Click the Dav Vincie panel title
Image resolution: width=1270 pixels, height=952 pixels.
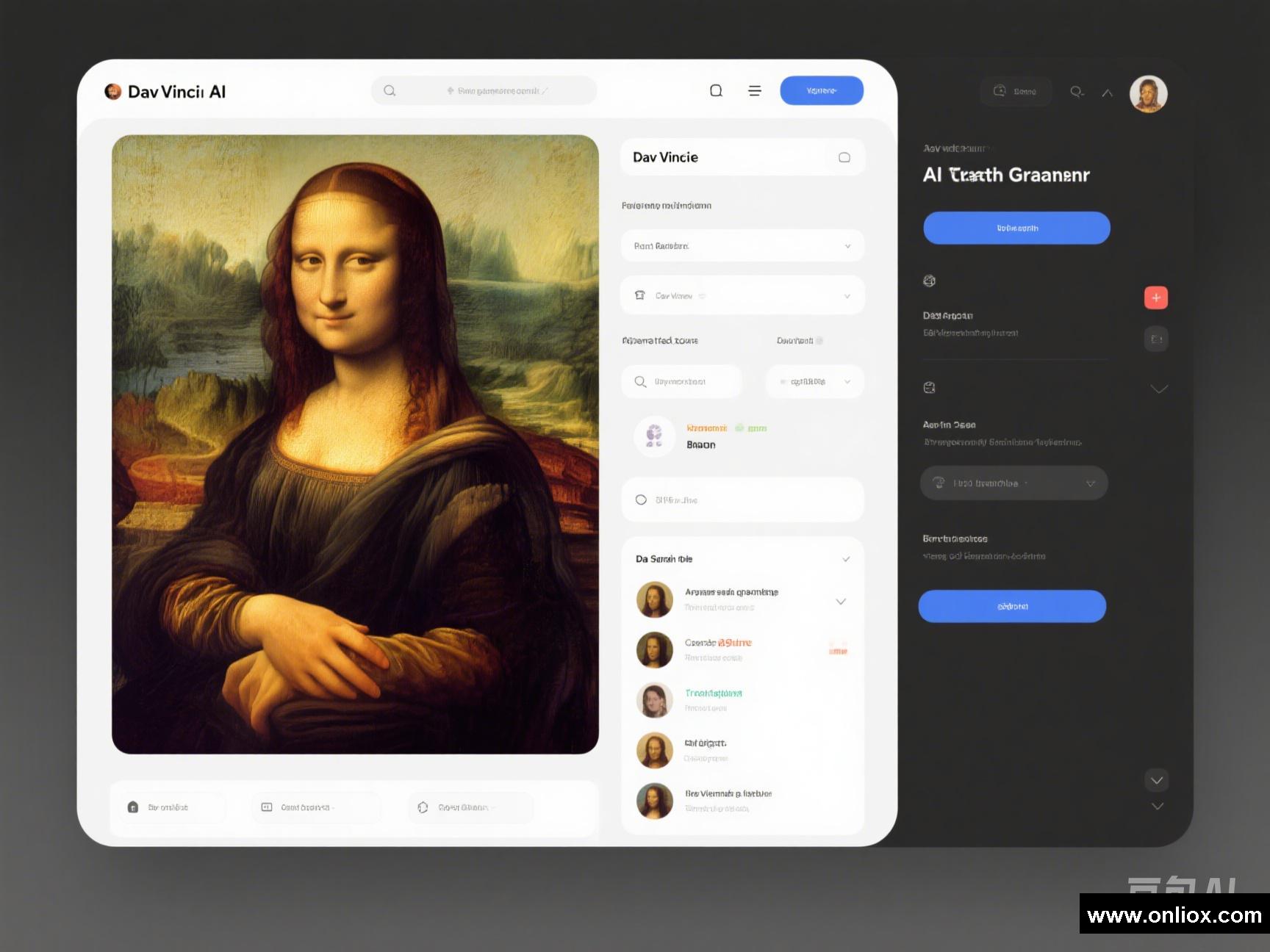pyautogui.click(x=665, y=157)
